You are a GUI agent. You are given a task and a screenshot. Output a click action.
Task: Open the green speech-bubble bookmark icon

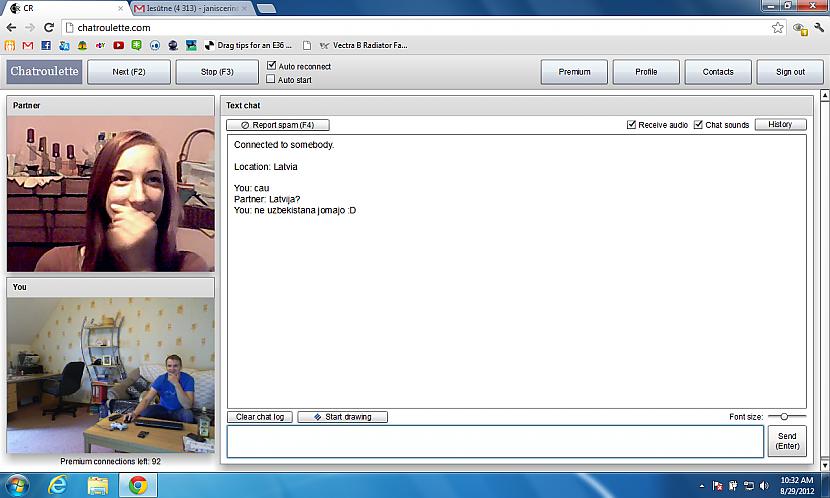(137, 46)
